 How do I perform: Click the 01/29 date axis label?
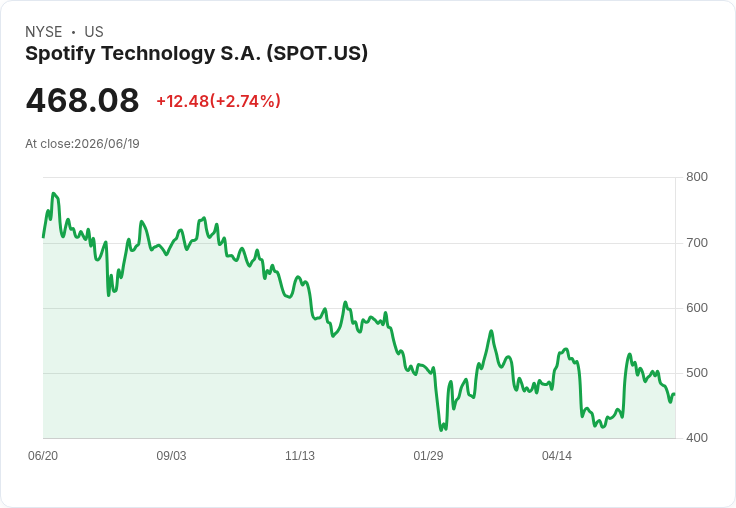[x=428, y=455]
